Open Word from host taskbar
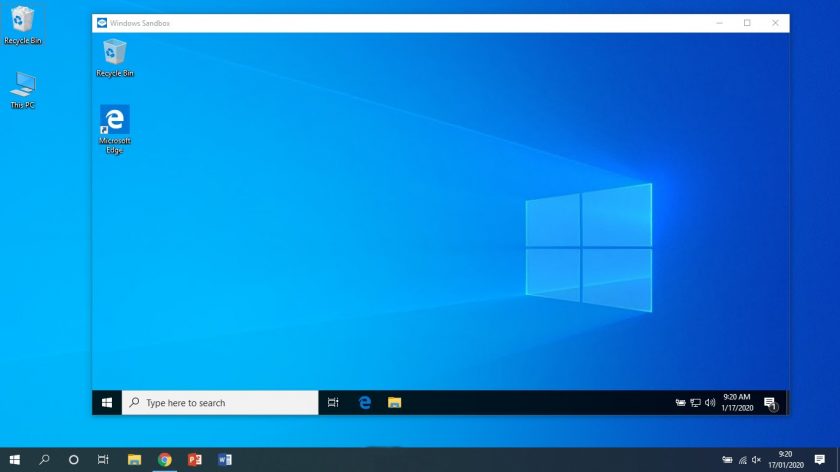The image size is (840, 472). point(224,460)
